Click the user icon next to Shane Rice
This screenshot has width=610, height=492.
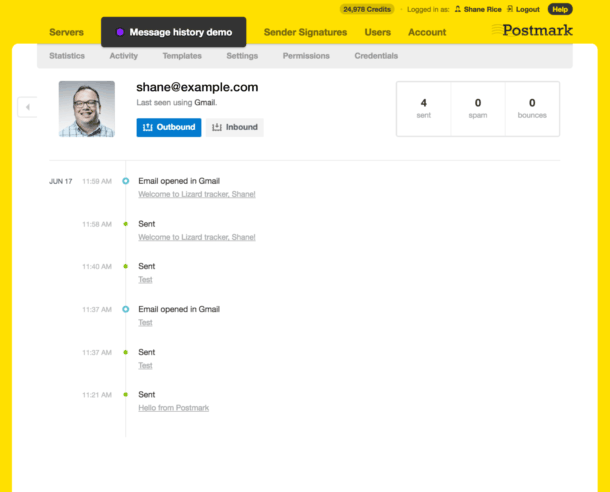(x=458, y=9)
